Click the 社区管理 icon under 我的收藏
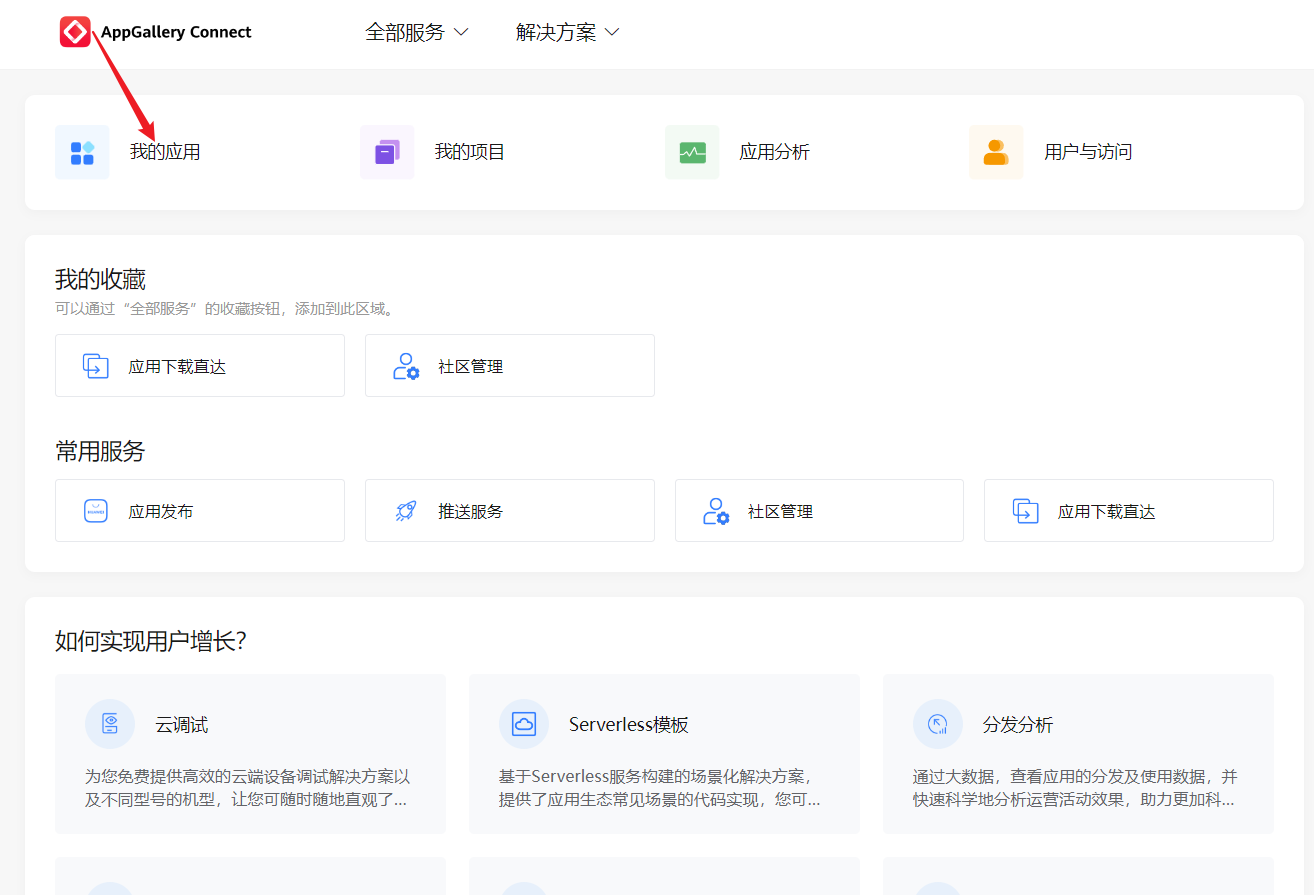This screenshot has width=1314, height=895. [405, 366]
